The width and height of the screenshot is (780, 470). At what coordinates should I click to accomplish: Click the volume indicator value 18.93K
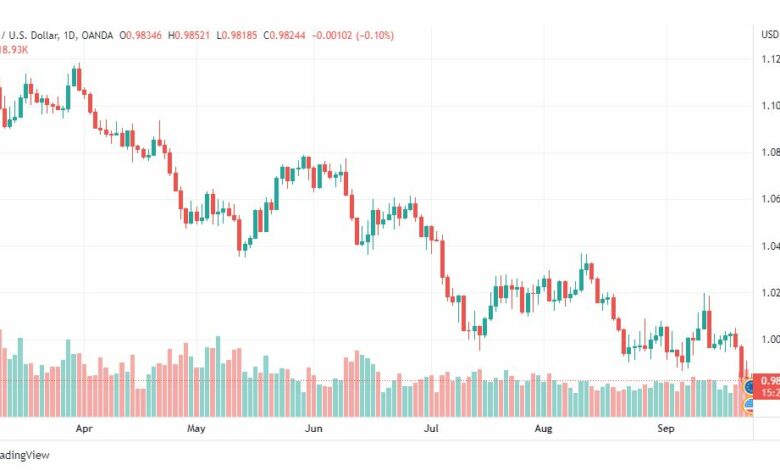(x=14, y=50)
